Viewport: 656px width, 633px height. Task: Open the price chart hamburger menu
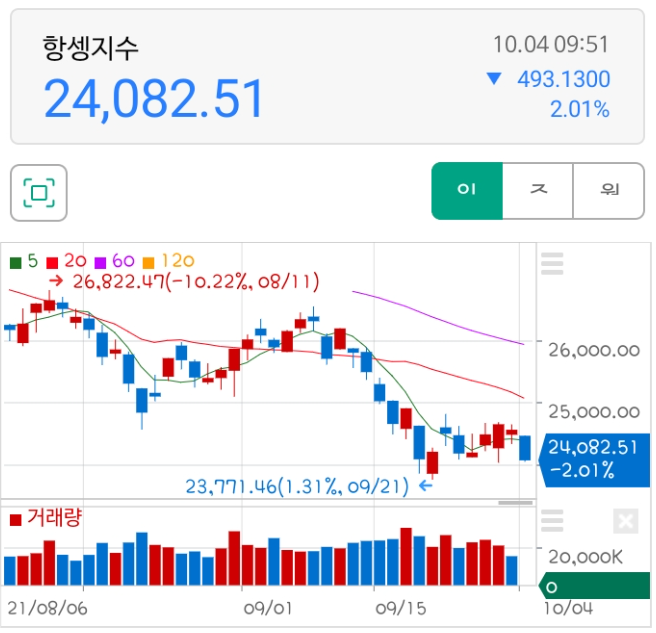click(x=552, y=264)
